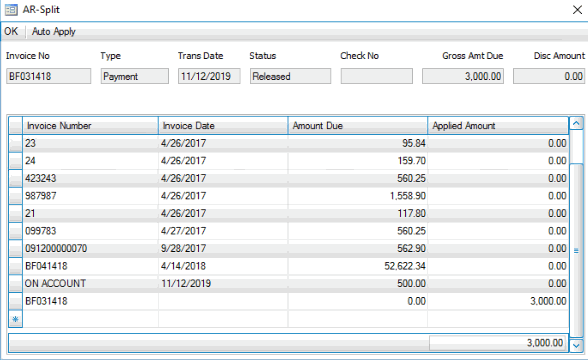Click applied amount cell for invoice 23
This screenshot has width=588, height=360.
[498, 143]
